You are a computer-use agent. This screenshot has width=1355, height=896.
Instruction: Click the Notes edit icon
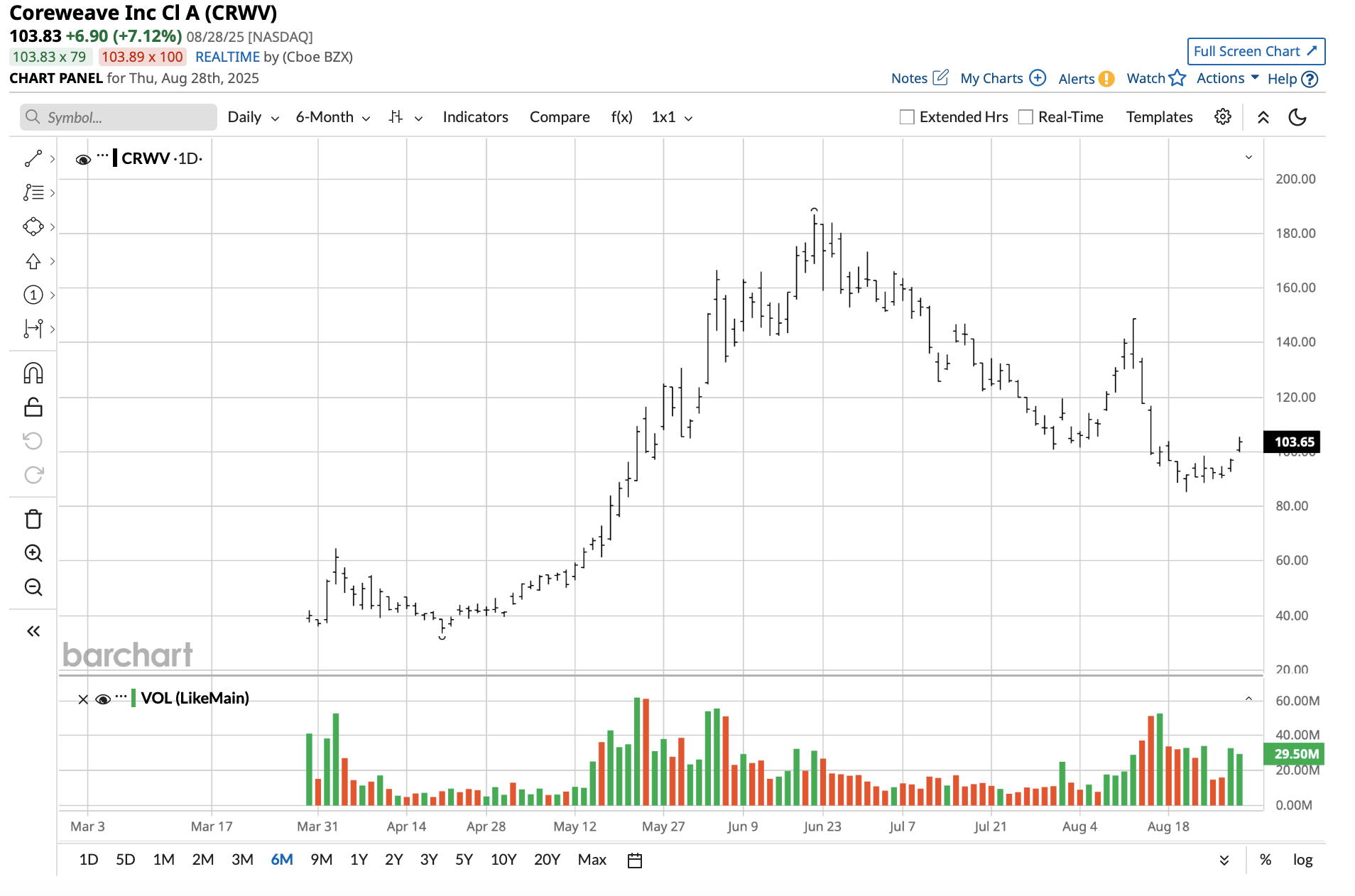pyautogui.click(x=940, y=77)
